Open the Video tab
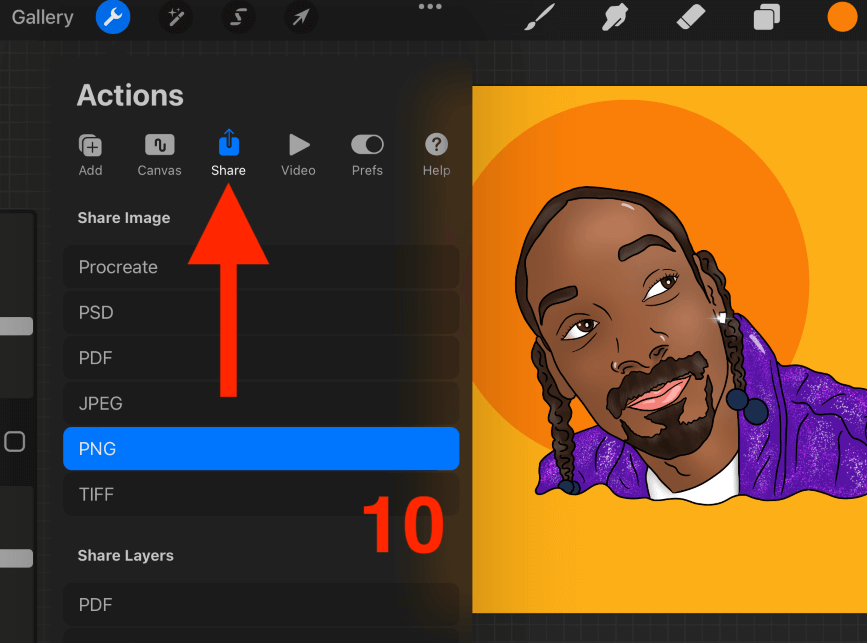 298,155
